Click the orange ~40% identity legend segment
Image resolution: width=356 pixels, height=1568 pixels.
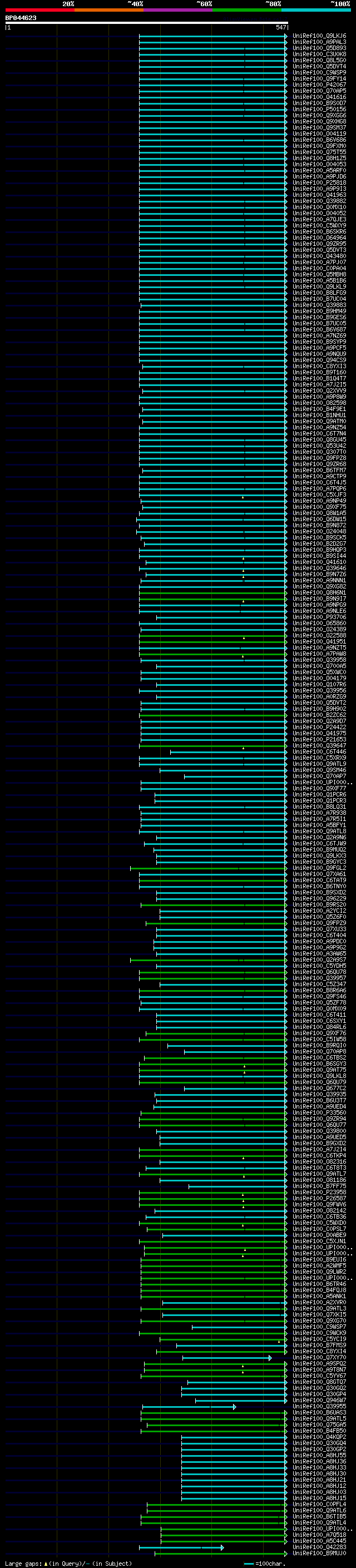[109, 11]
